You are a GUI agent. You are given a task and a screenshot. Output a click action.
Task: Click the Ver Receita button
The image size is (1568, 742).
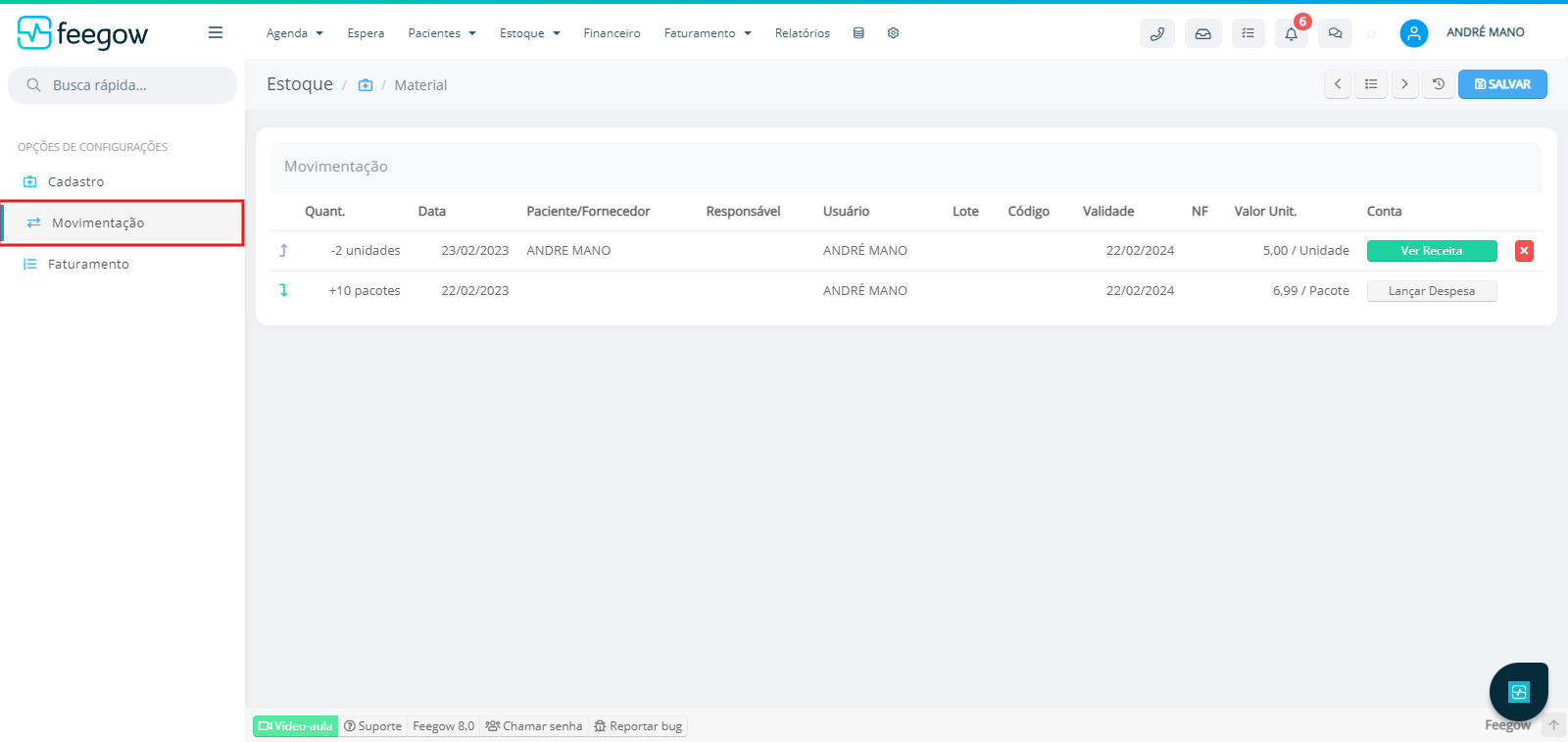1432,251
